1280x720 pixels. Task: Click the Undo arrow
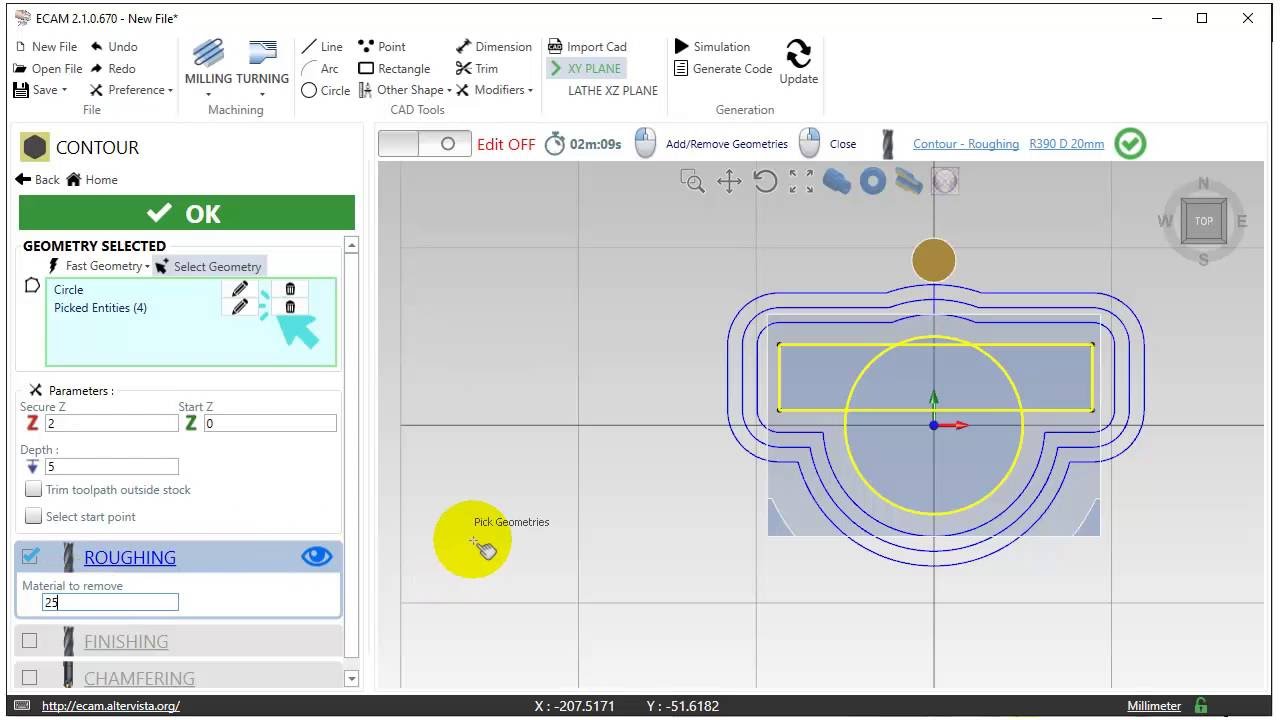pyautogui.click(x=114, y=47)
